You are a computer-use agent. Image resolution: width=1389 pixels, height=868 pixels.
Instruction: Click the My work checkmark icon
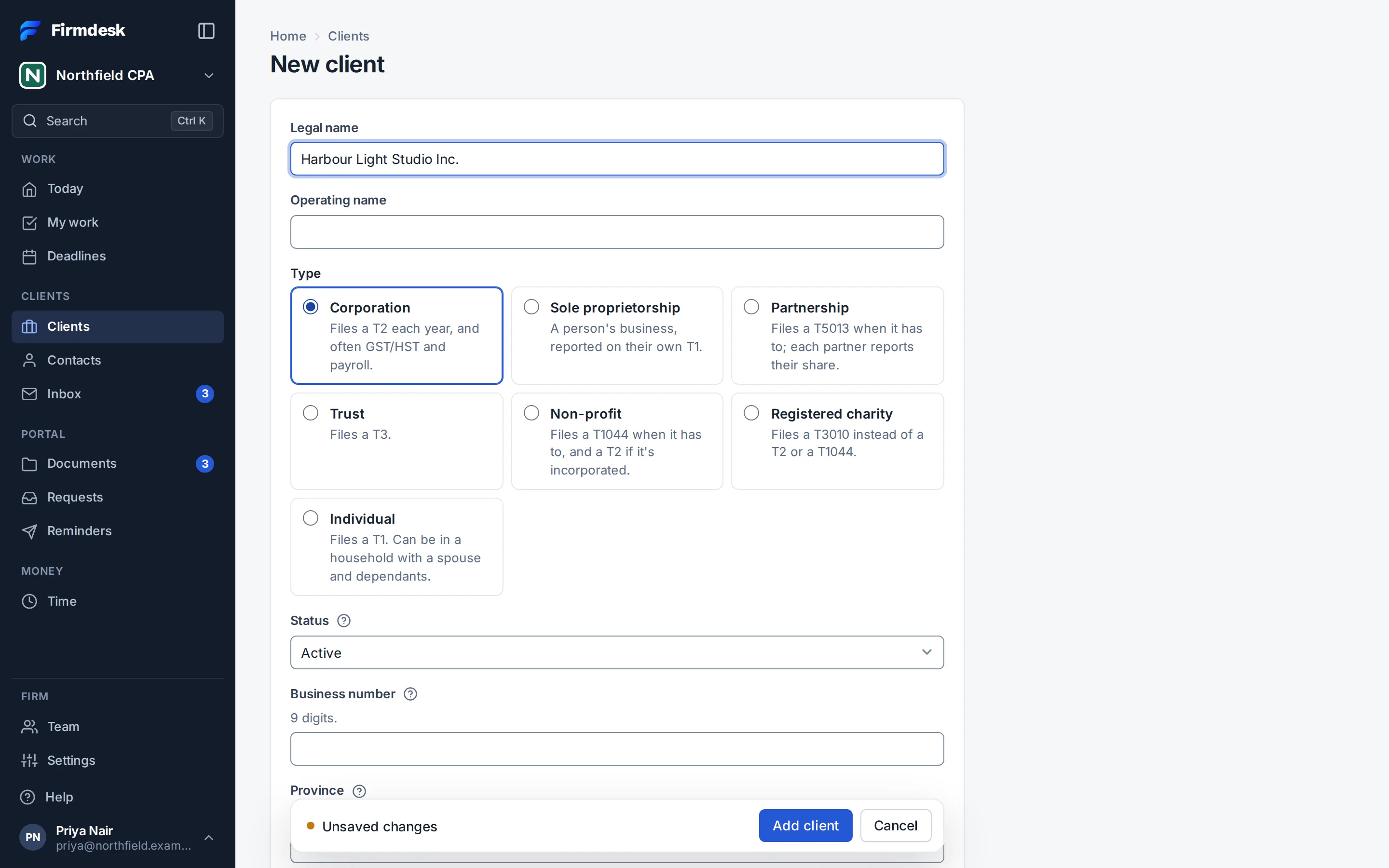click(x=29, y=223)
